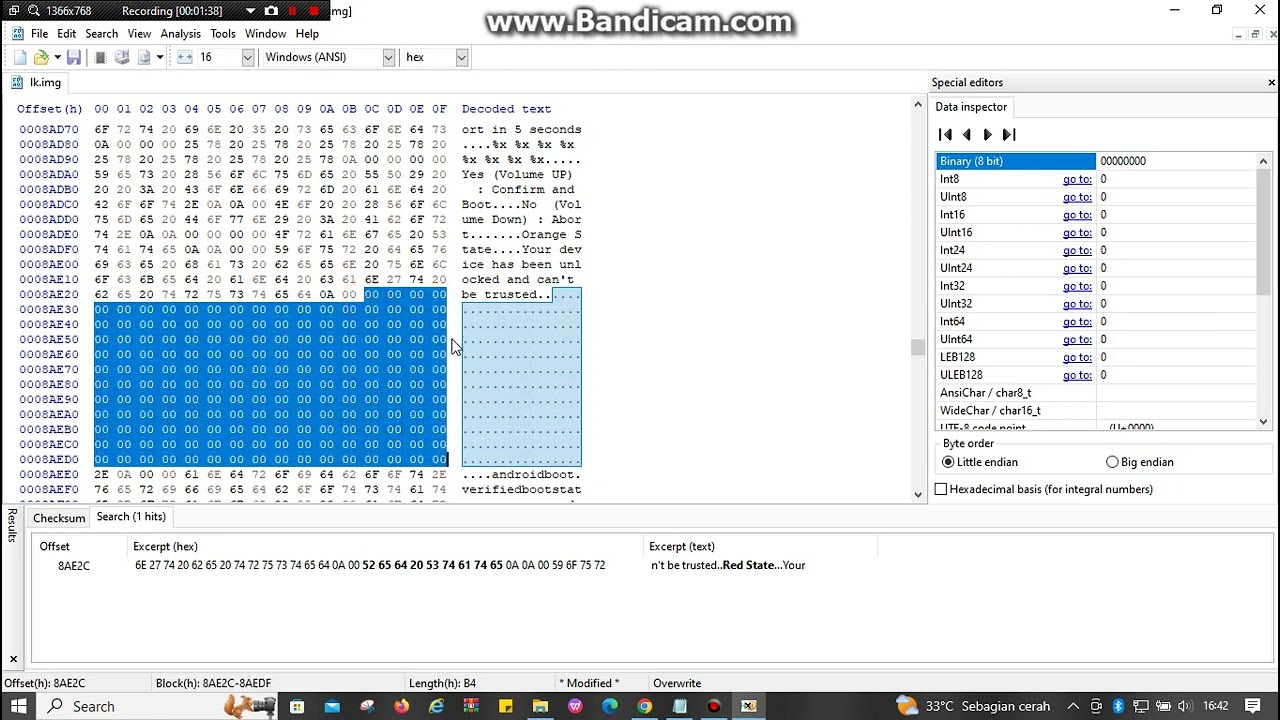Click the Open RAM icon in toolbar

tap(100, 58)
